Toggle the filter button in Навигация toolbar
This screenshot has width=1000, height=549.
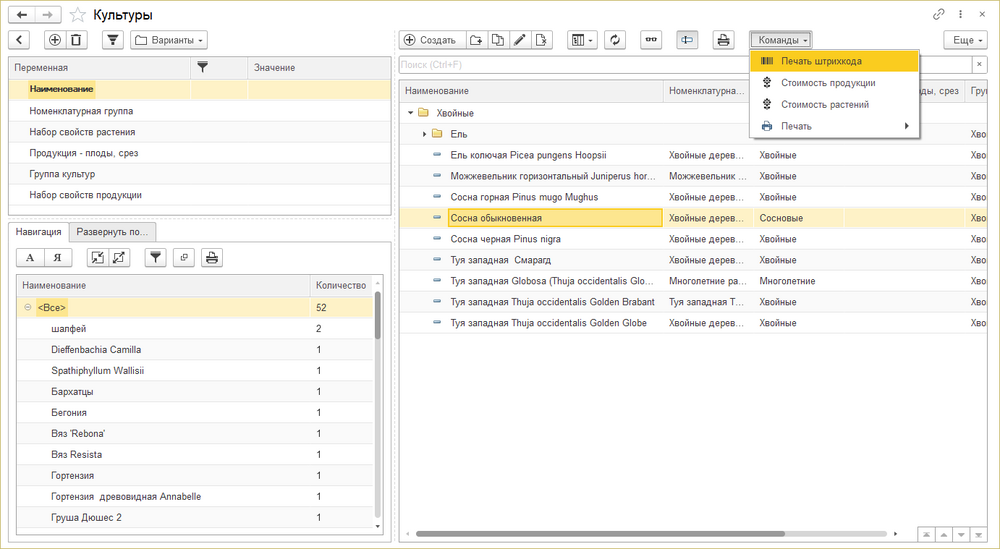point(155,257)
